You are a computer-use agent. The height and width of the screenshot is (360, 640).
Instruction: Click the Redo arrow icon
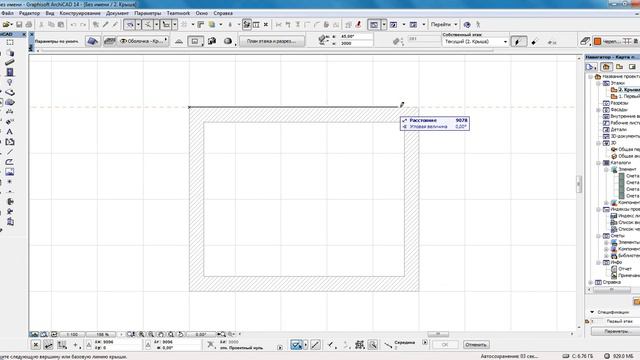(x=83, y=25)
